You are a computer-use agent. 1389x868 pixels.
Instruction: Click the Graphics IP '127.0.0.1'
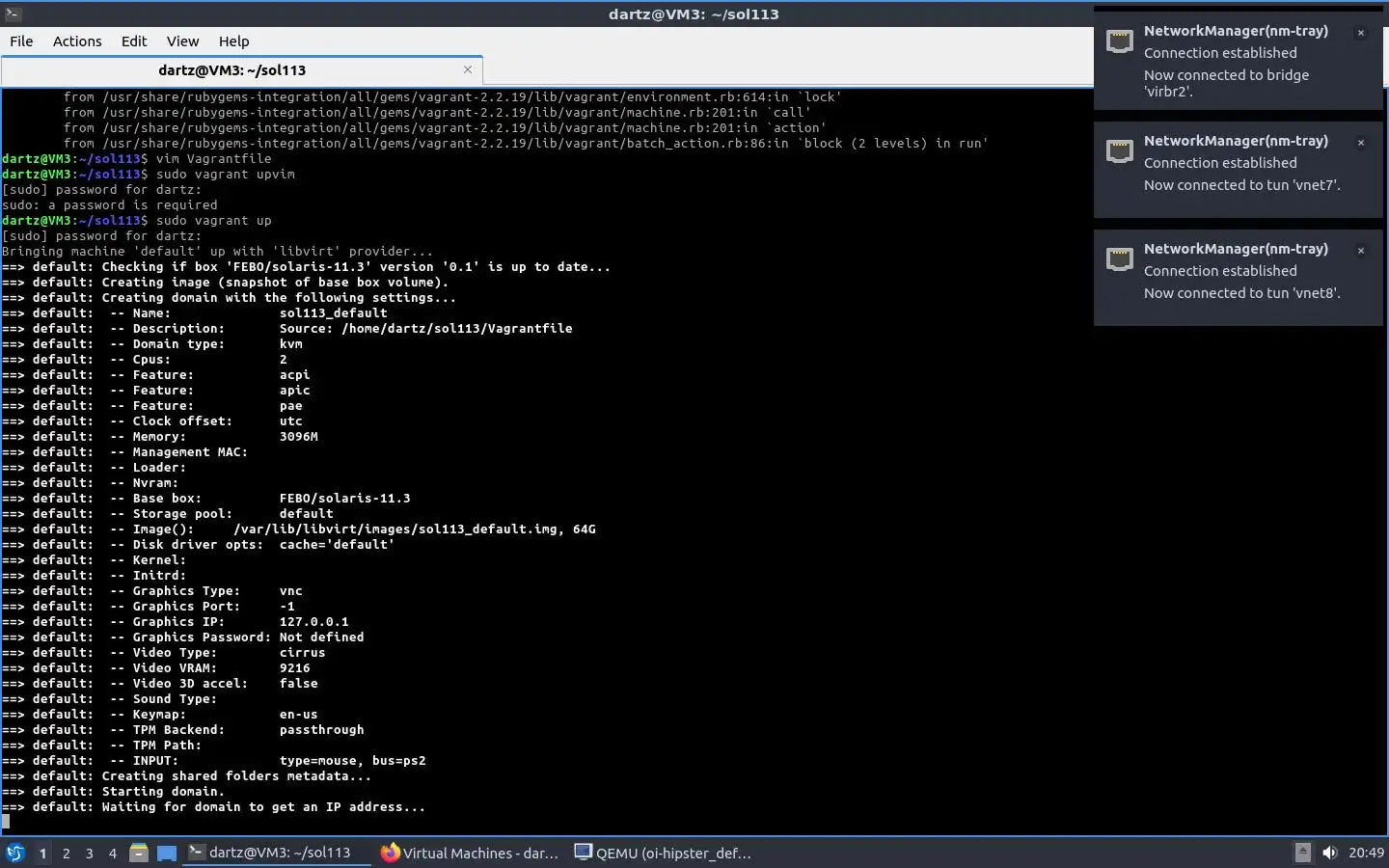(314, 622)
